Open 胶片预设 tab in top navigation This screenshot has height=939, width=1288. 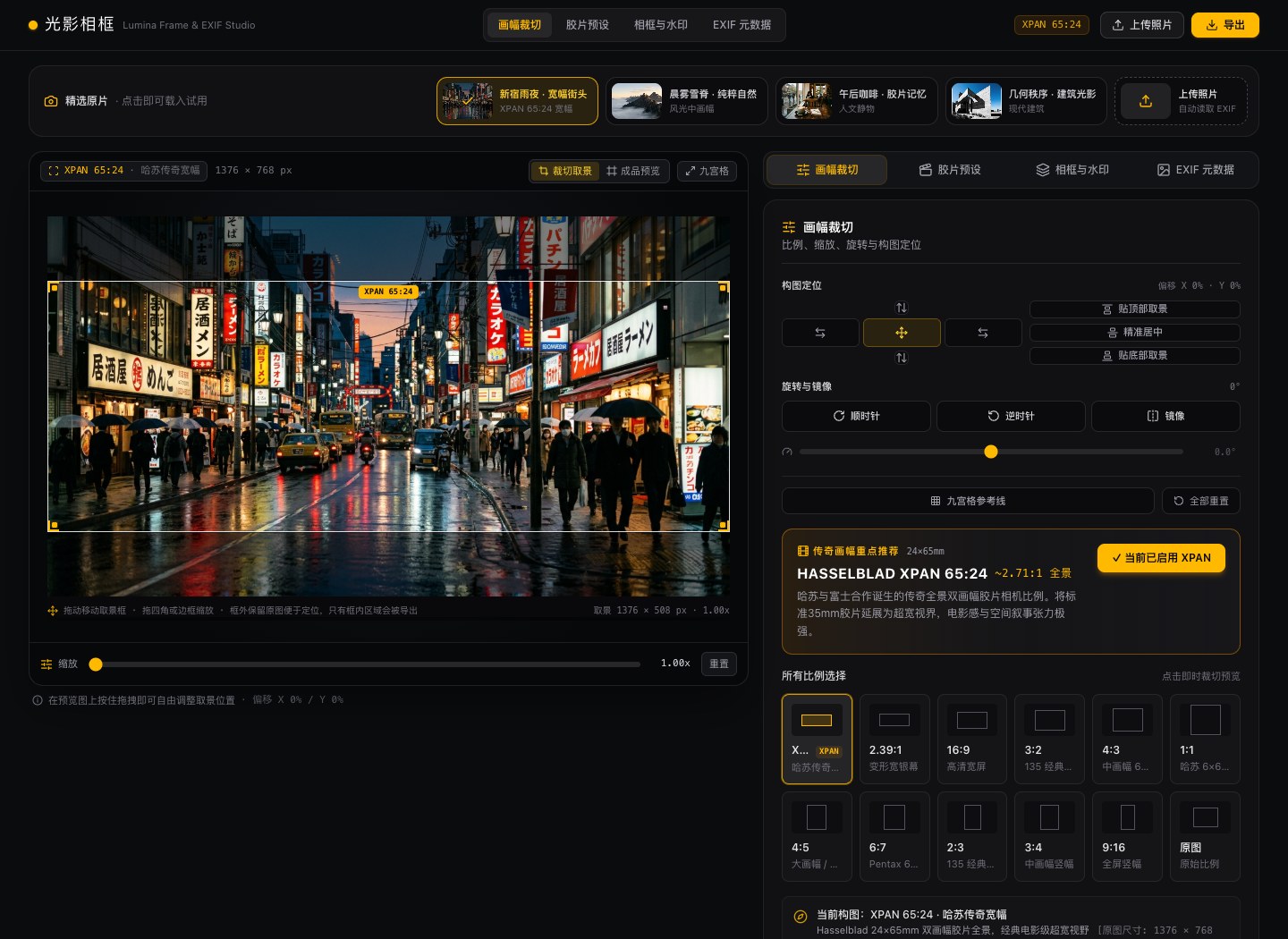tap(588, 25)
